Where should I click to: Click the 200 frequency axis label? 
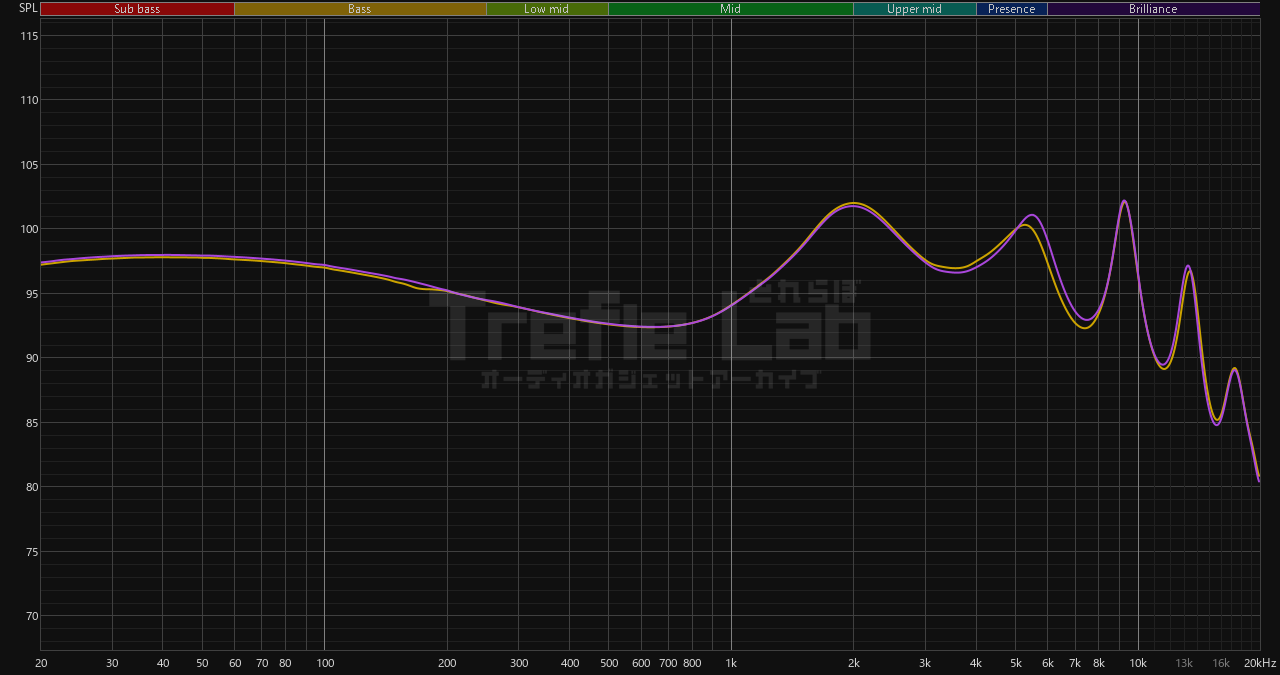click(447, 663)
